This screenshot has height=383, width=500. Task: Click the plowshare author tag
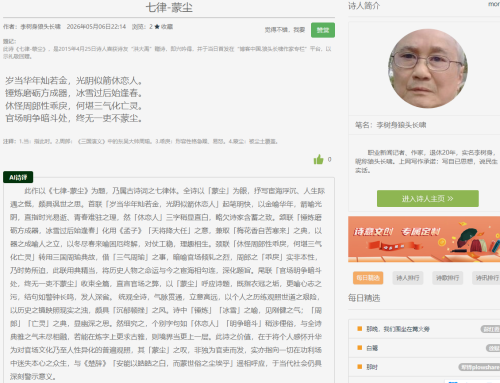pos(479,367)
